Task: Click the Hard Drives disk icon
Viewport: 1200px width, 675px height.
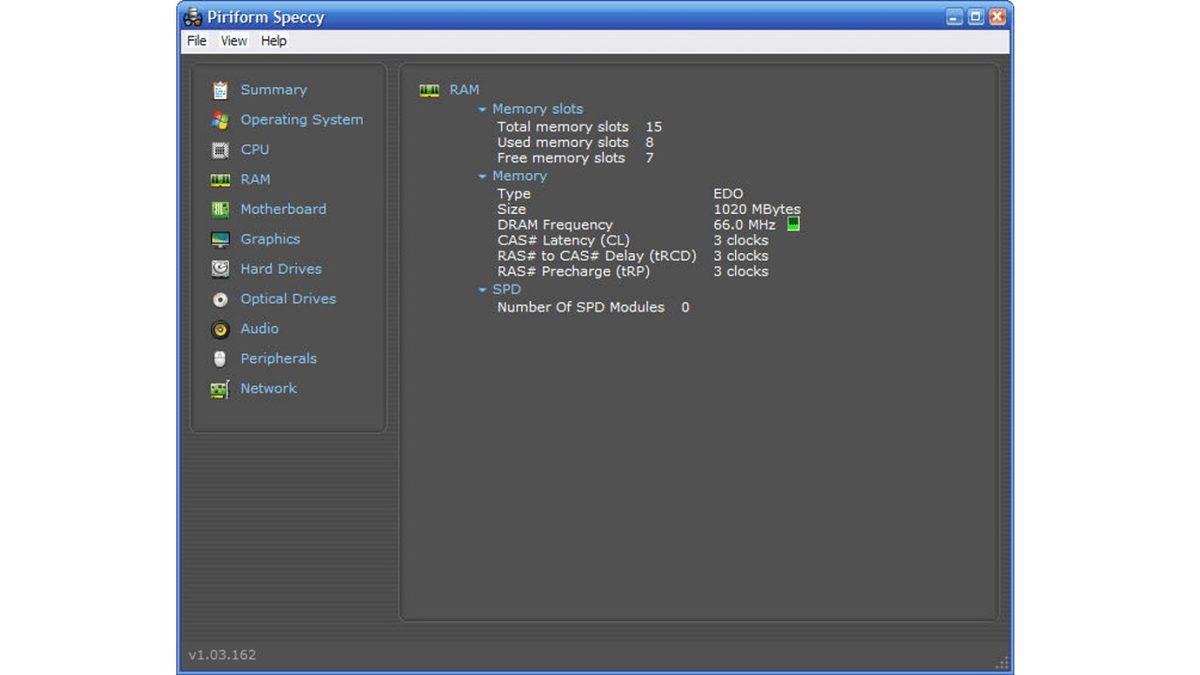Action: tap(220, 269)
